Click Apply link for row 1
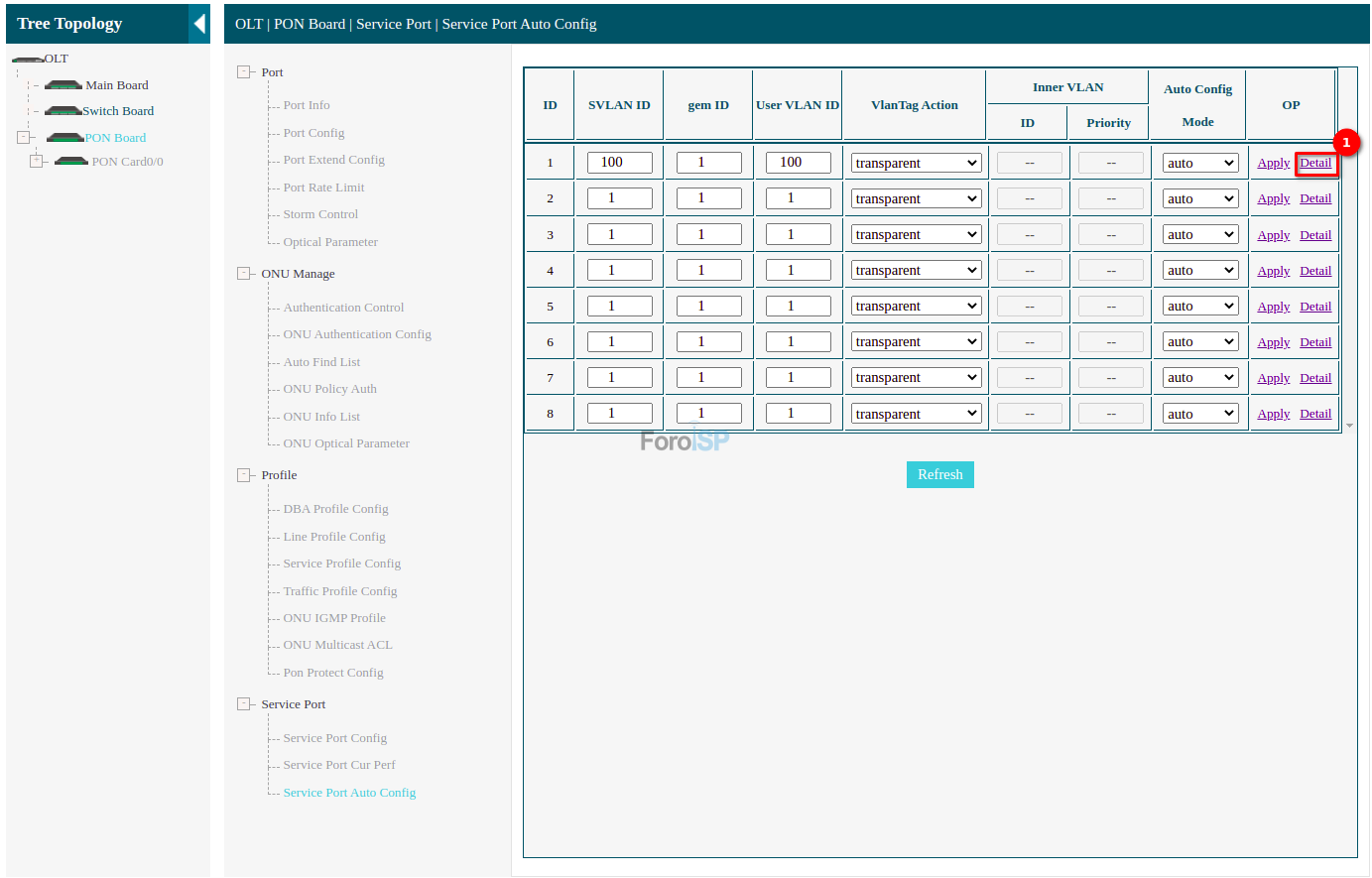This screenshot has width=1372, height=878. click(x=1273, y=163)
